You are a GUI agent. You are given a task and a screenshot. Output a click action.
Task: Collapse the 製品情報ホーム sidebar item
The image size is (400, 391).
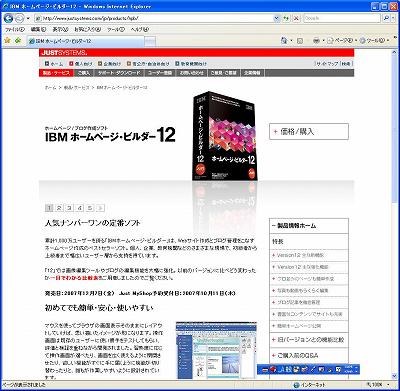point(309,226)
